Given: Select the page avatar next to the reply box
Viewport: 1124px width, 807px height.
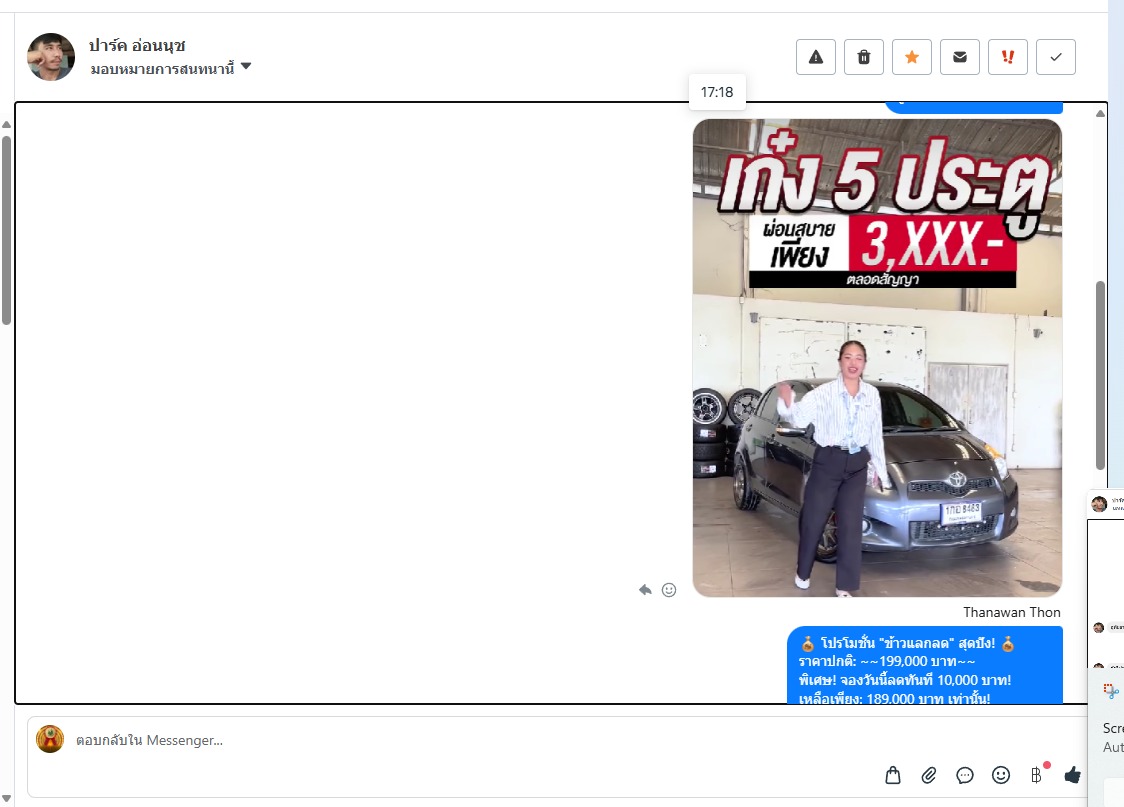Looking at the screenshot, I should [50, 740].
